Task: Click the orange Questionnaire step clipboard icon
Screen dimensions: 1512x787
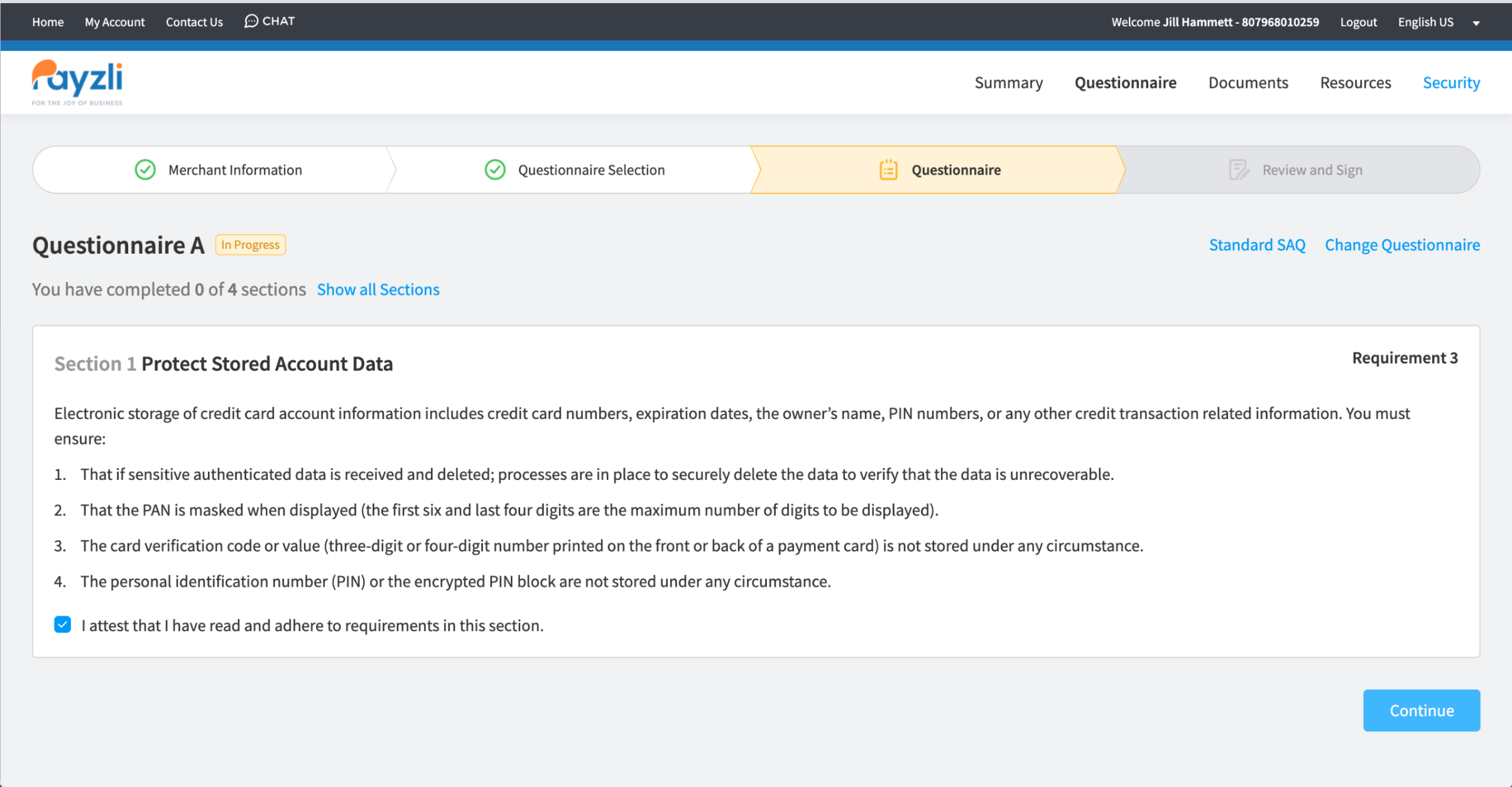Action: [x=888, y=170]
